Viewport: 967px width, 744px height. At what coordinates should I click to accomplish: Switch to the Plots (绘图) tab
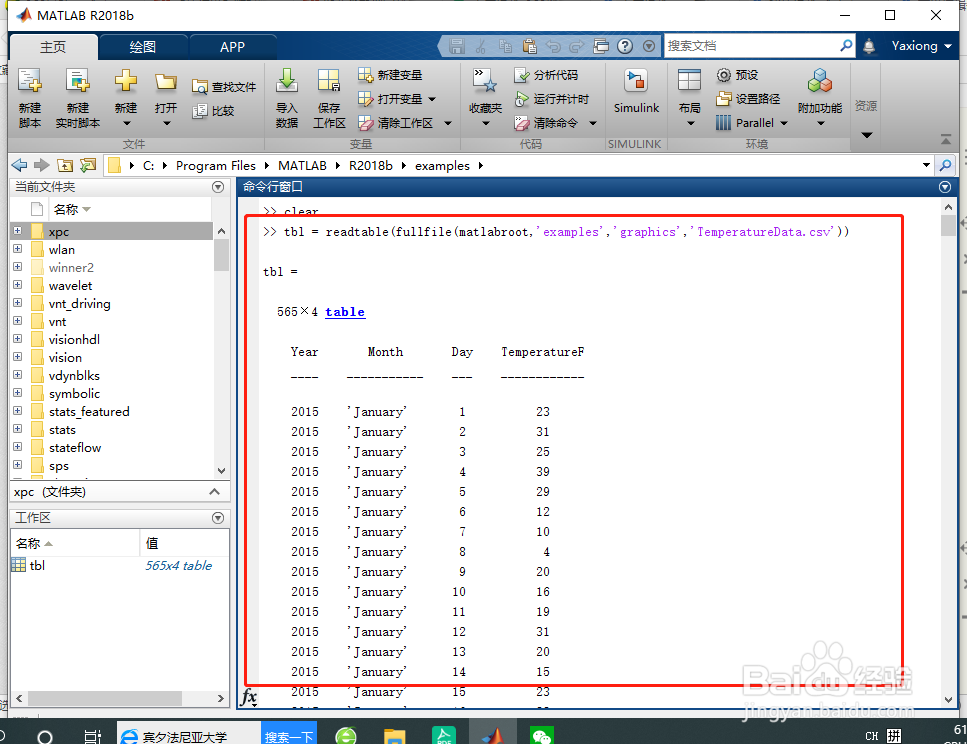[x=142, y=47]
